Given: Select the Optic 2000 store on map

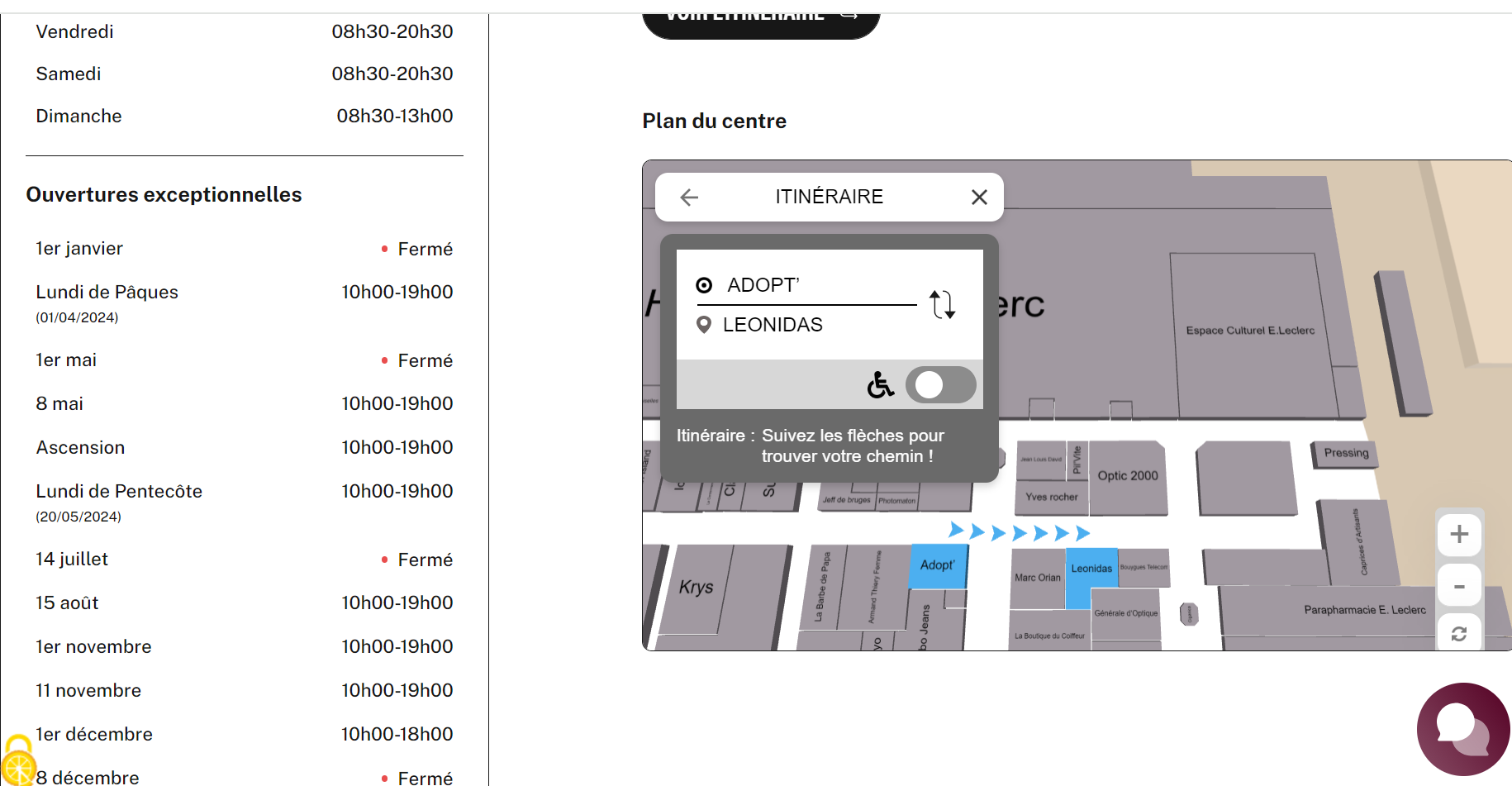Looking at the screenshot, I should pos(1127,477).
